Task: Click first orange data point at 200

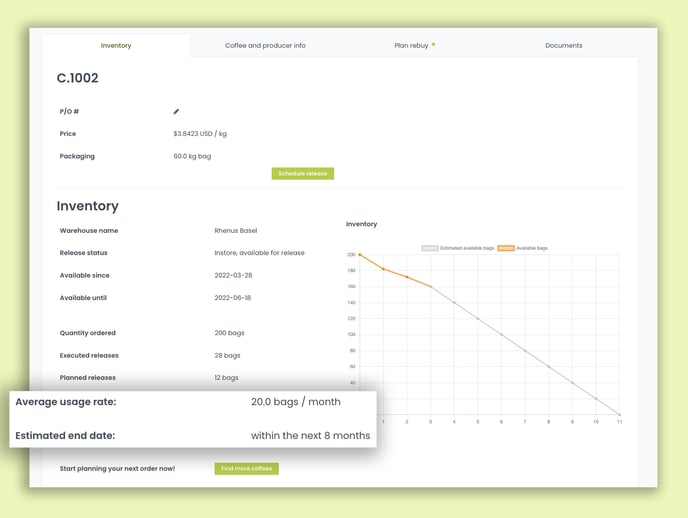Action: tap(360, 254)
